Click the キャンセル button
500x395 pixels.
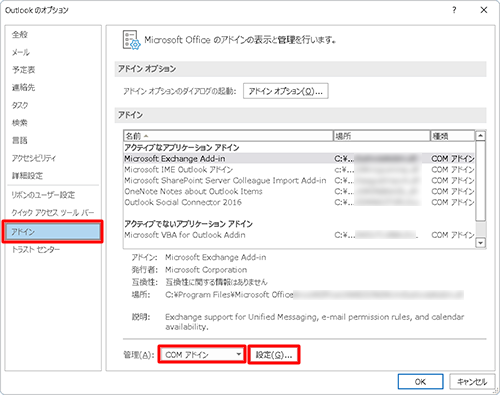coord(472,382)
